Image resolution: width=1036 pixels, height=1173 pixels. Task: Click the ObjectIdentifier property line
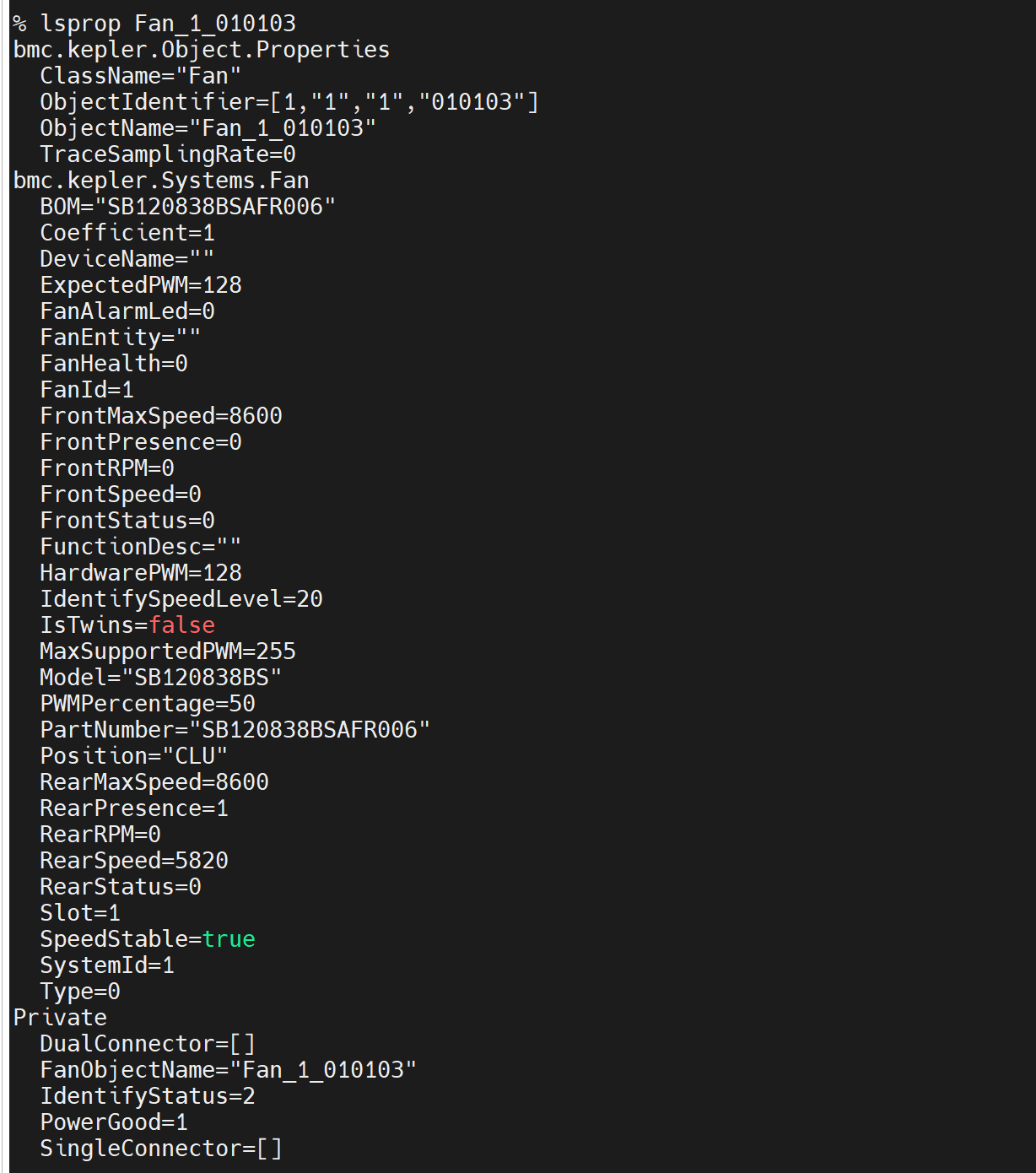coord(289,102)
